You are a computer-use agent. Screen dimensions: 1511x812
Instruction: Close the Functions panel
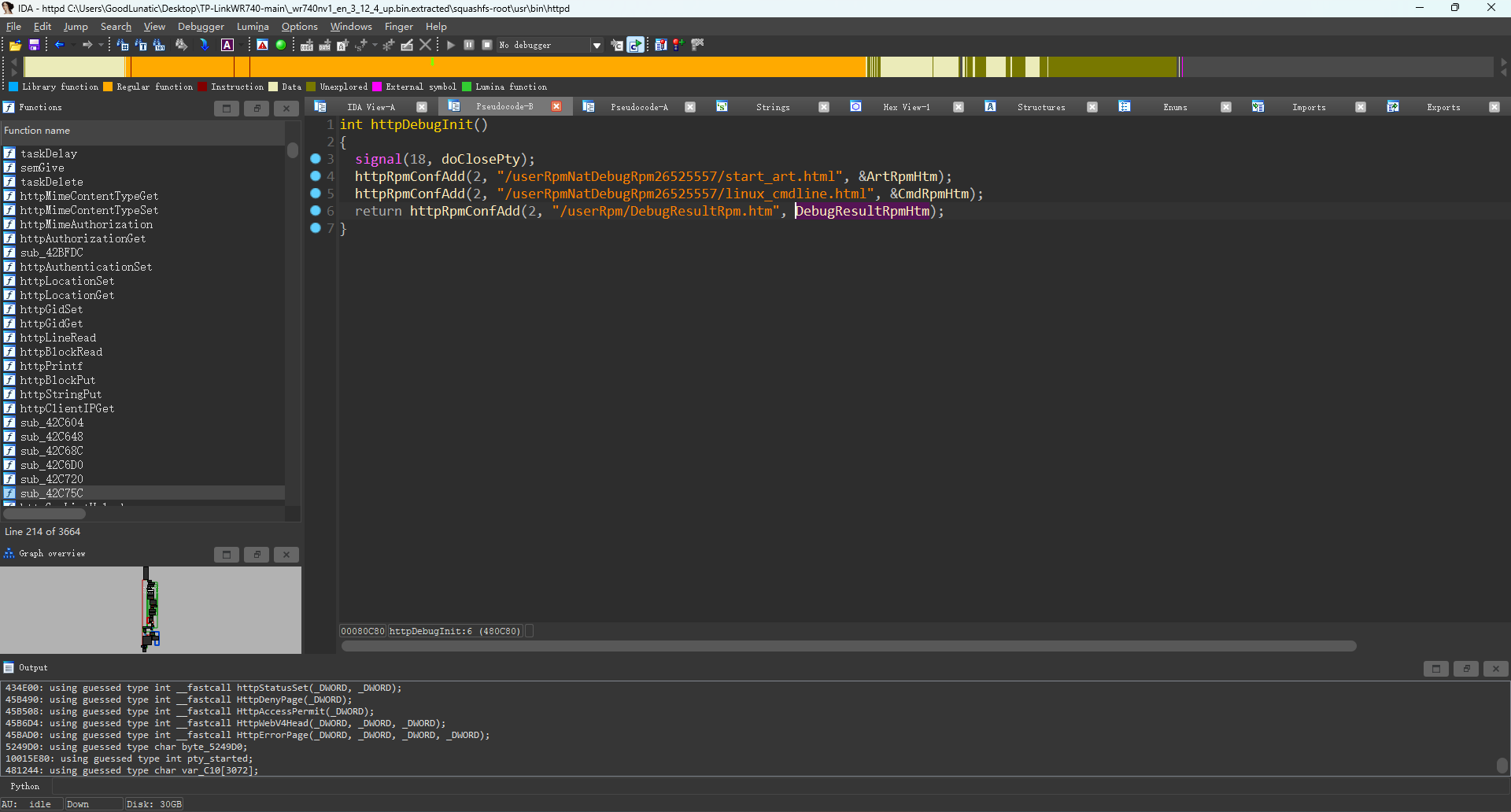pyautogui.click(x=286, y=108)
